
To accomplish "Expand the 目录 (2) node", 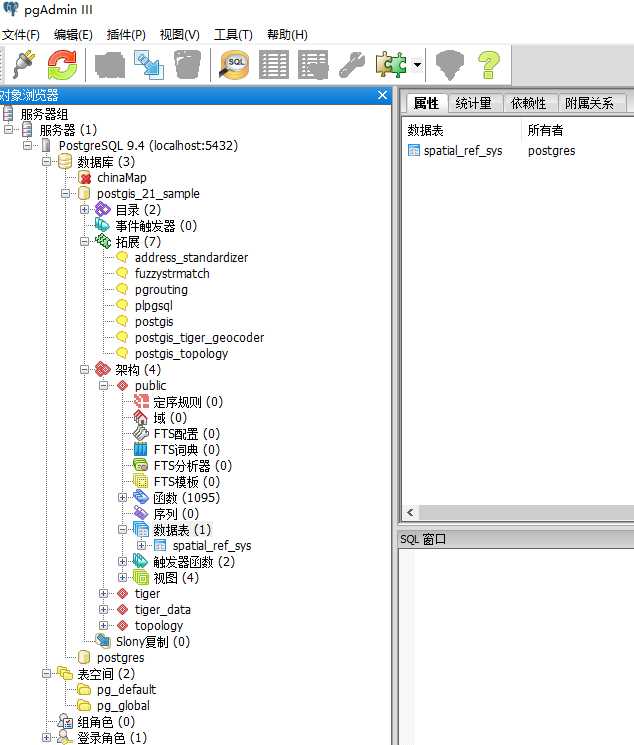I will click(x=85, y=210).
